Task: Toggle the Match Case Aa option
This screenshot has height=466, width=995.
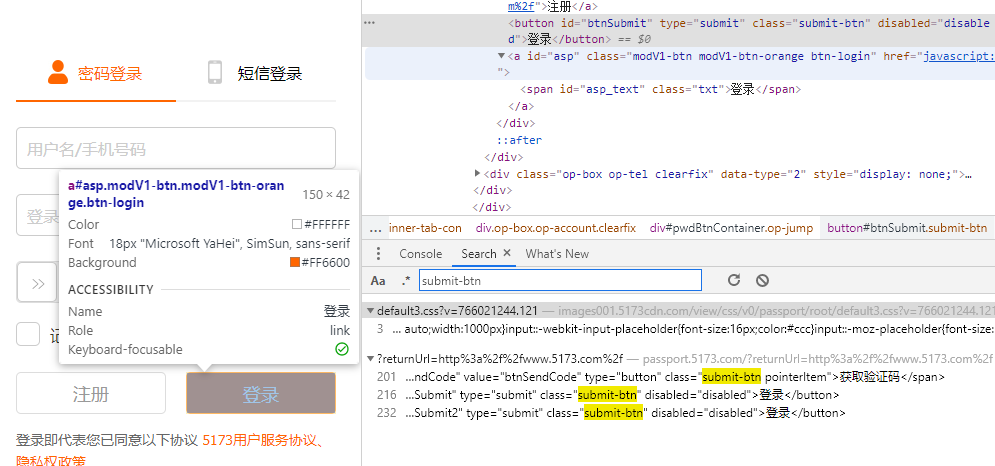Action: [378, 280]
